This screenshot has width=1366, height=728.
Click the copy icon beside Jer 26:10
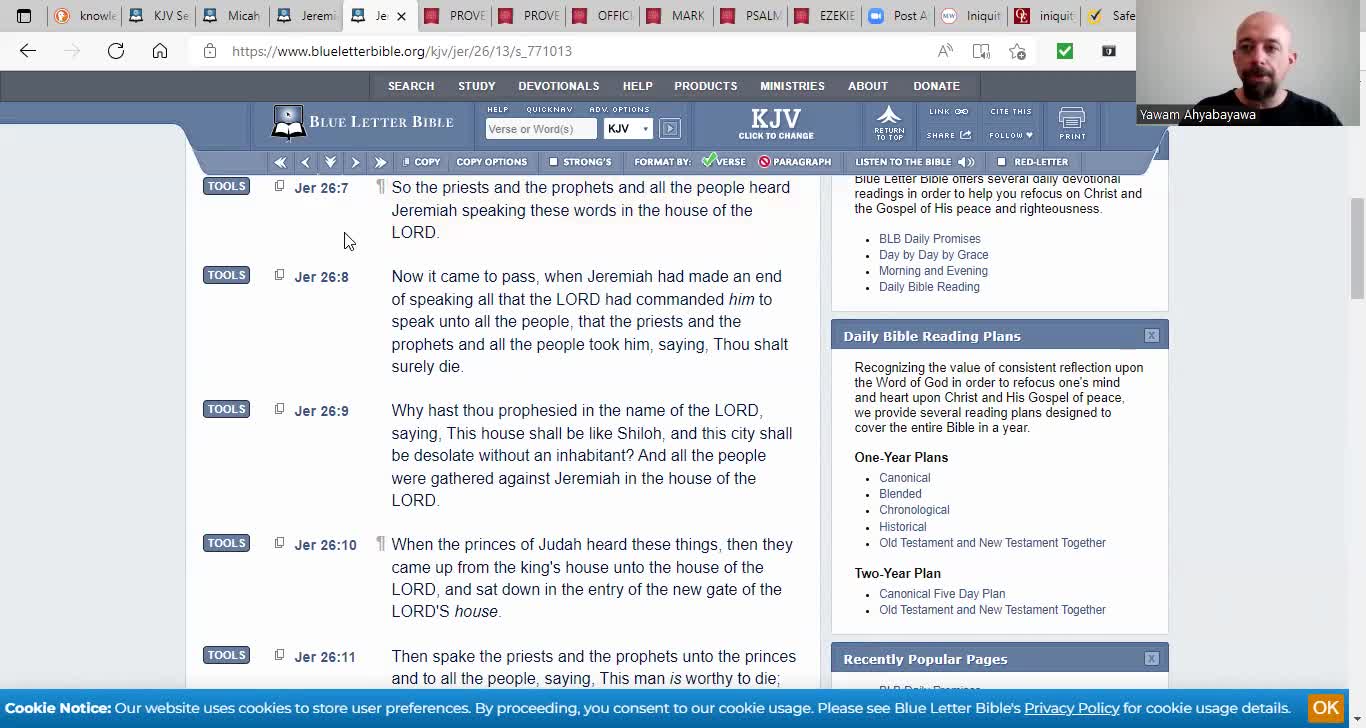[279, 543]
